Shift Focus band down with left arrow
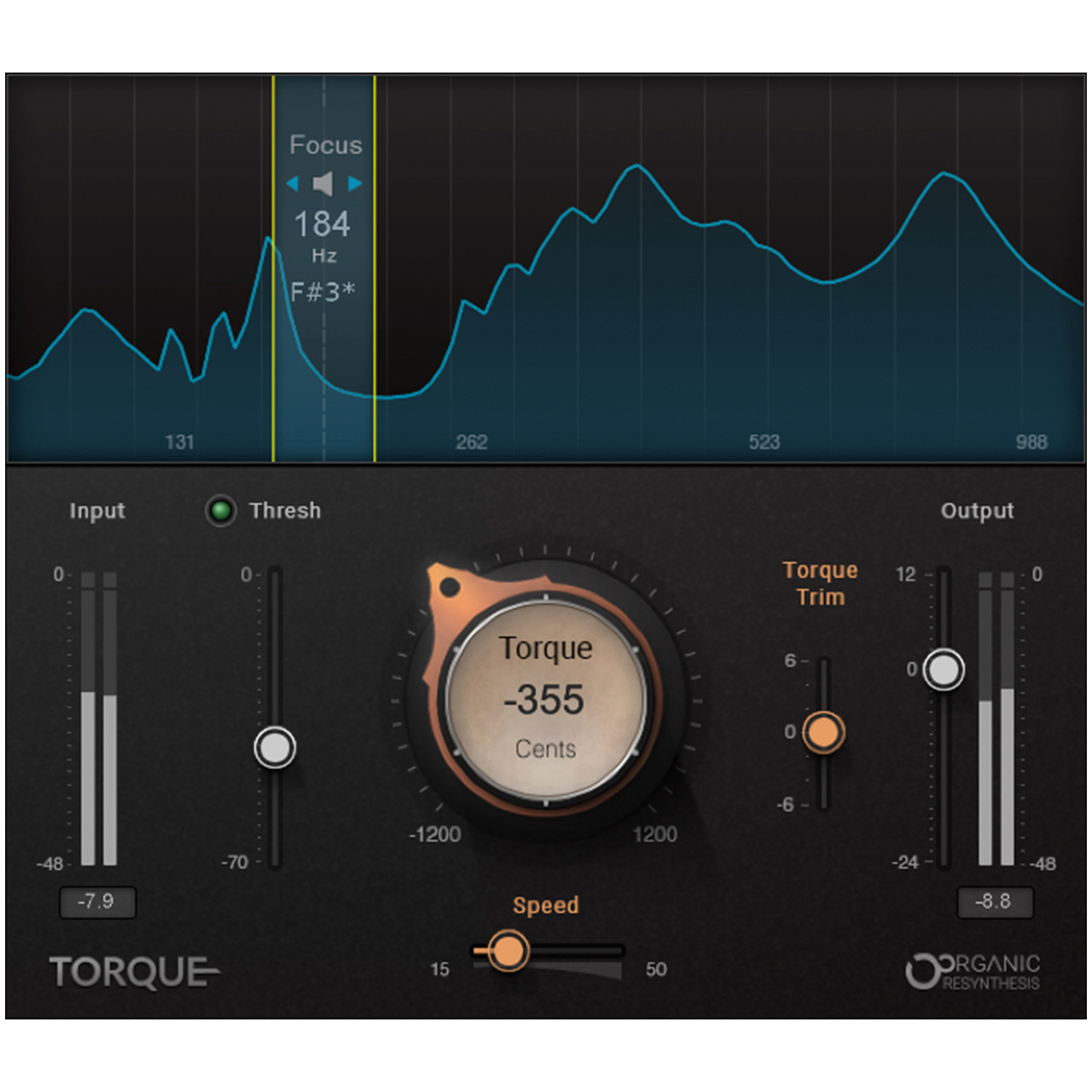The width and height of the screenshot is (1092, 1092). (293, 183)
